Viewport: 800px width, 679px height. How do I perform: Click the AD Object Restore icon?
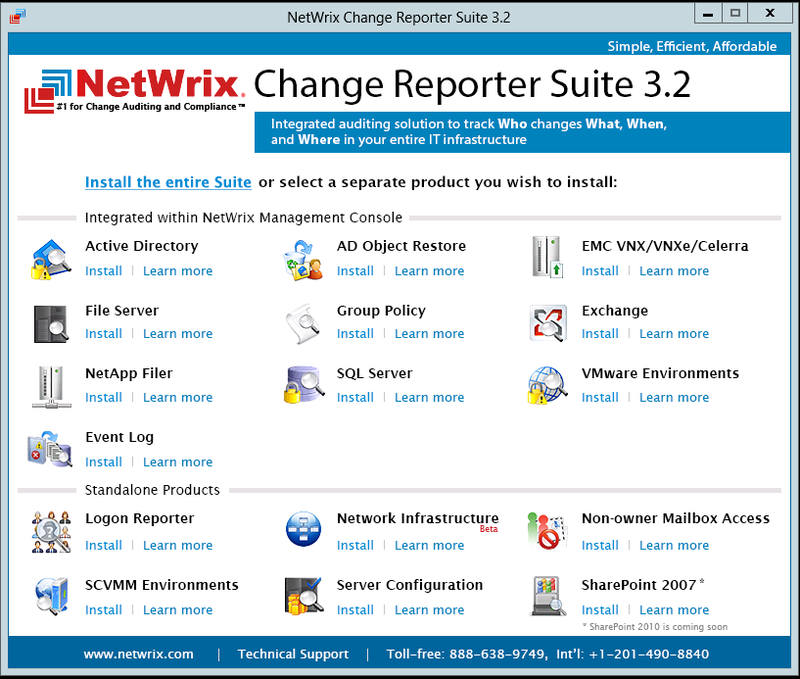tap(304, 257)
